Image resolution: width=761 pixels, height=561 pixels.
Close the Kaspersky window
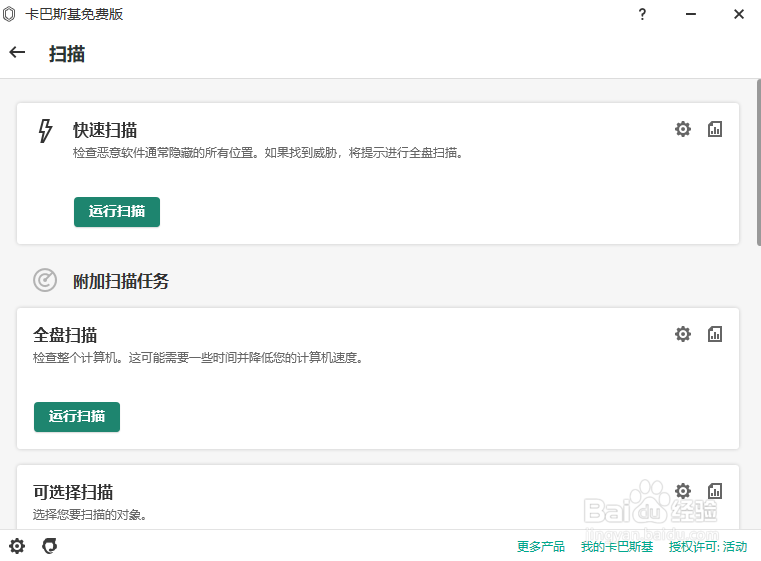739,14
